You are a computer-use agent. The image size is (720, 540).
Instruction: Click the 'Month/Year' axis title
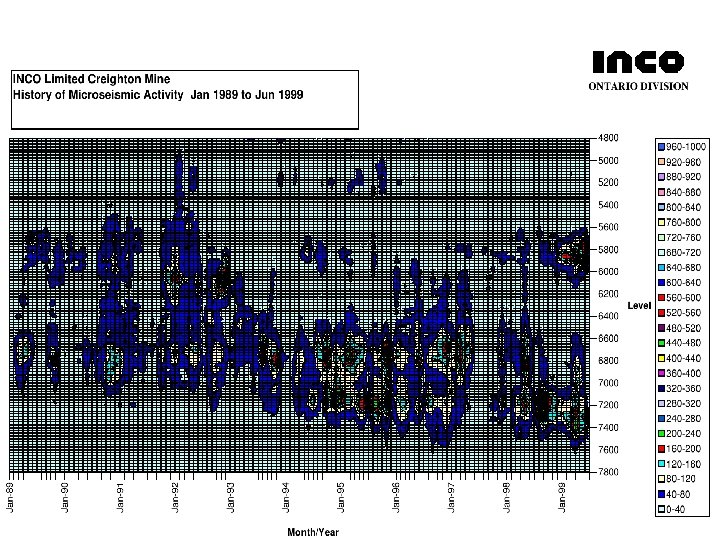pyautogui.click(x=313, y=532)
